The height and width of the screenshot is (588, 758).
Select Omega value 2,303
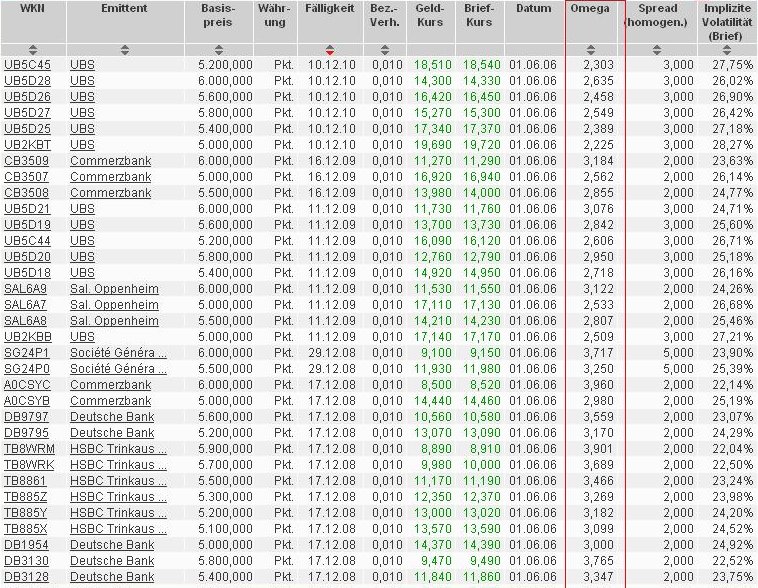598,65
